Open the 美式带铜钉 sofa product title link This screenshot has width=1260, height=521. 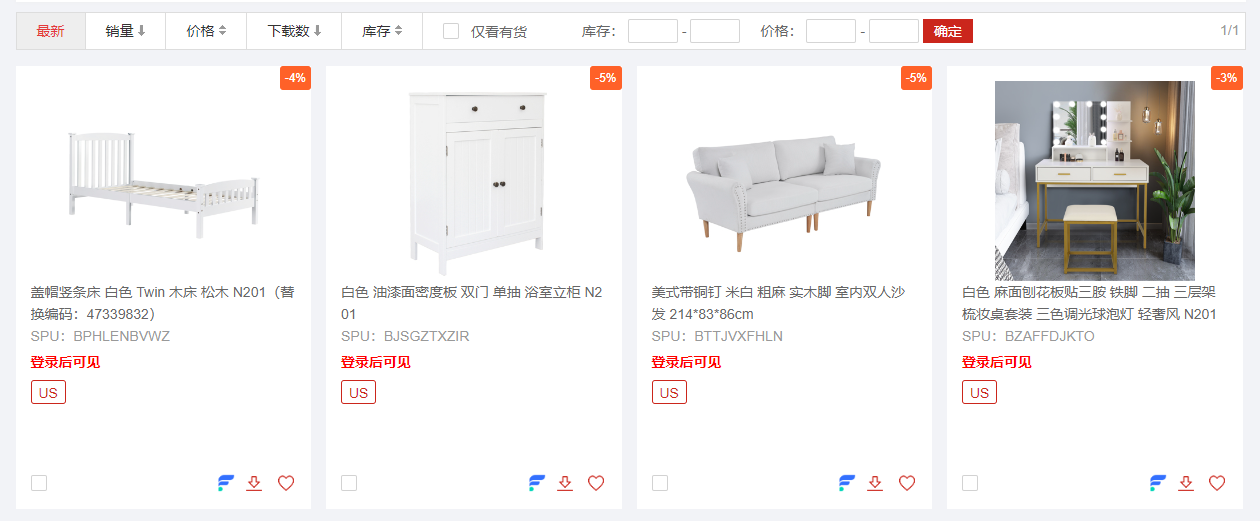778,302
